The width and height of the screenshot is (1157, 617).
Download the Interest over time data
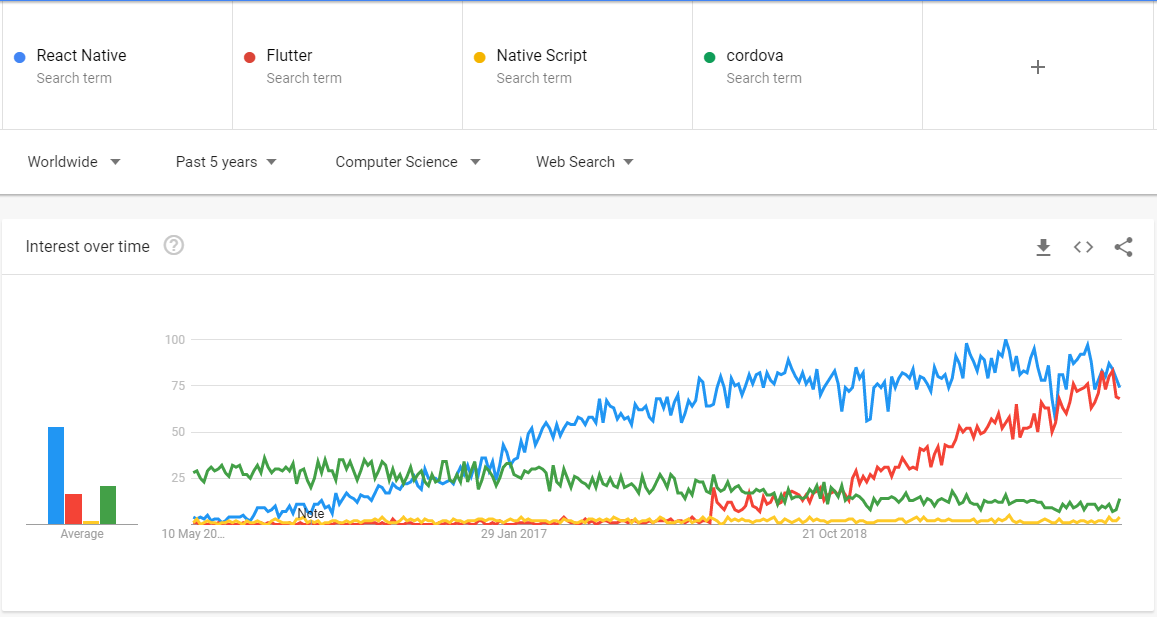[1043, 247]
